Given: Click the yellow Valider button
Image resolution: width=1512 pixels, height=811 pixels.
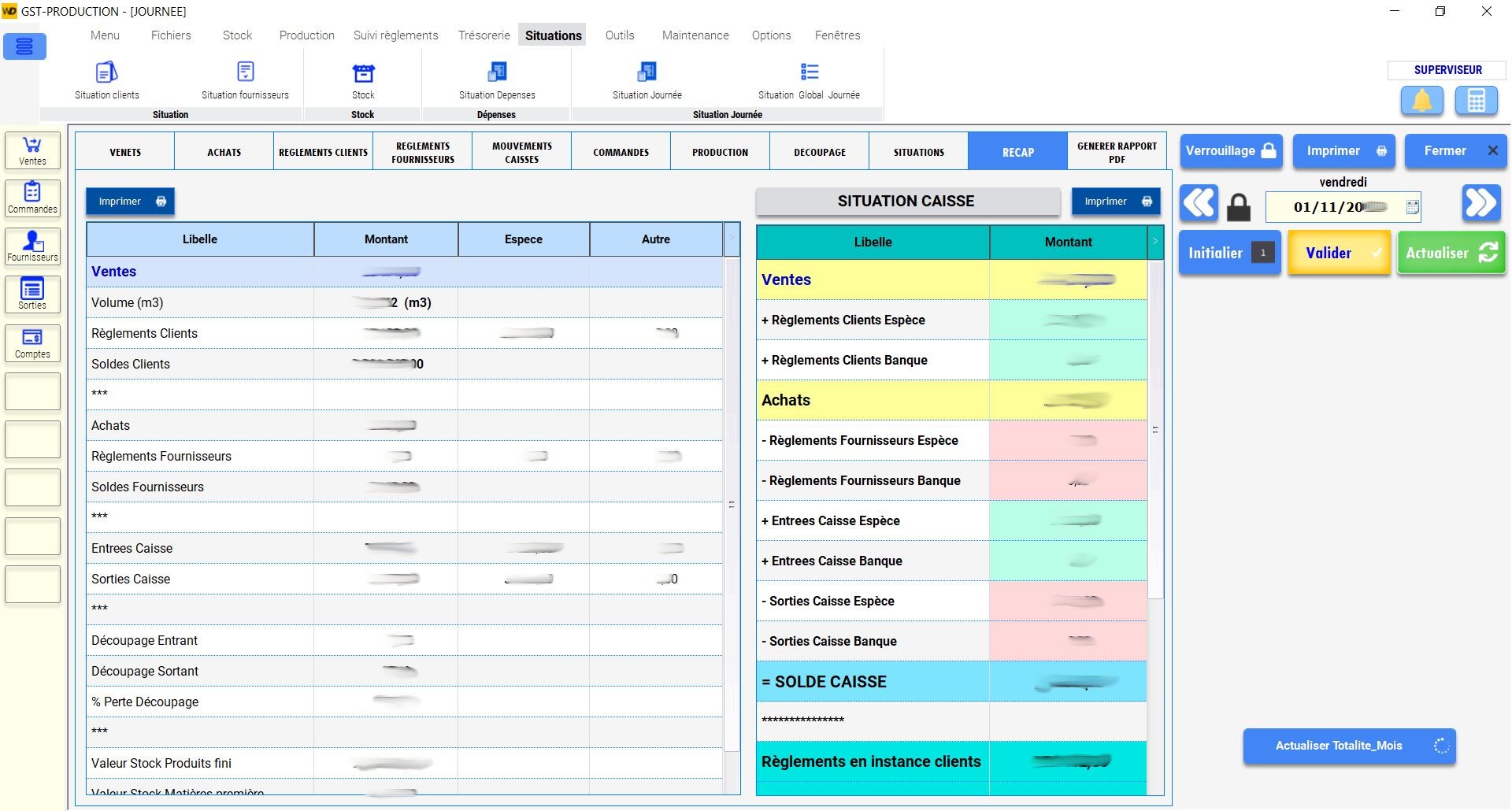Looking at the screenshot, I should [1339, 253].
